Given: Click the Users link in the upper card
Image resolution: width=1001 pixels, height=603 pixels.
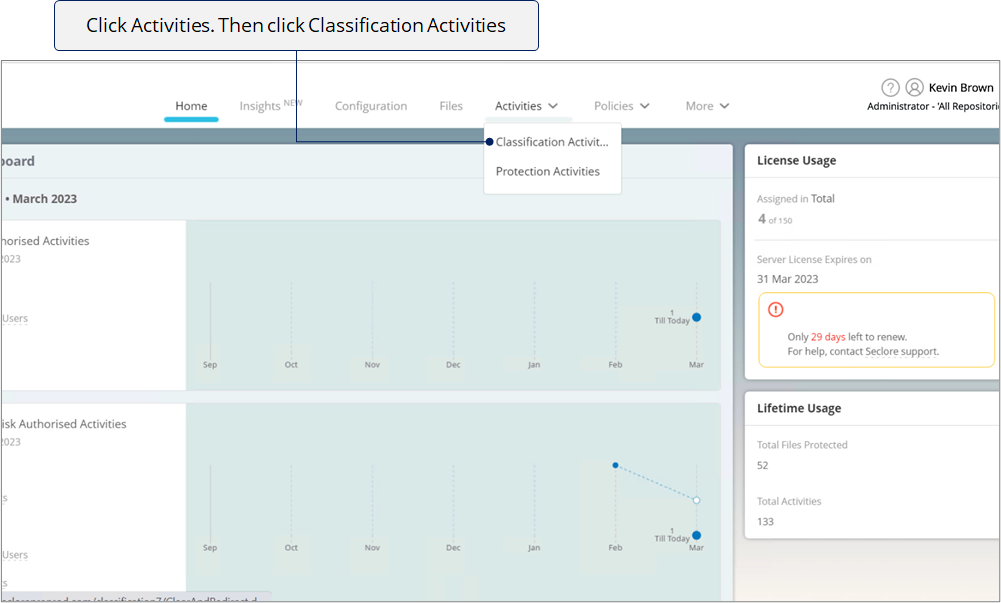Looking at the screenshot, I should (15, 318).
